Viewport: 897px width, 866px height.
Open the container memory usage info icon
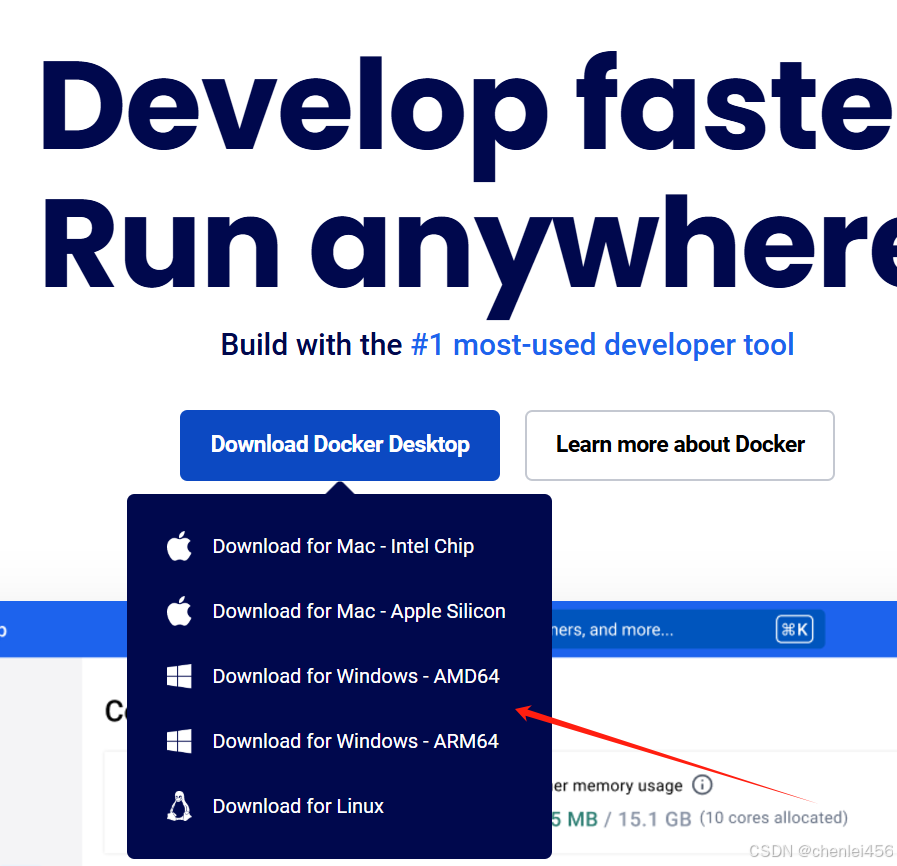coord(701,784)
